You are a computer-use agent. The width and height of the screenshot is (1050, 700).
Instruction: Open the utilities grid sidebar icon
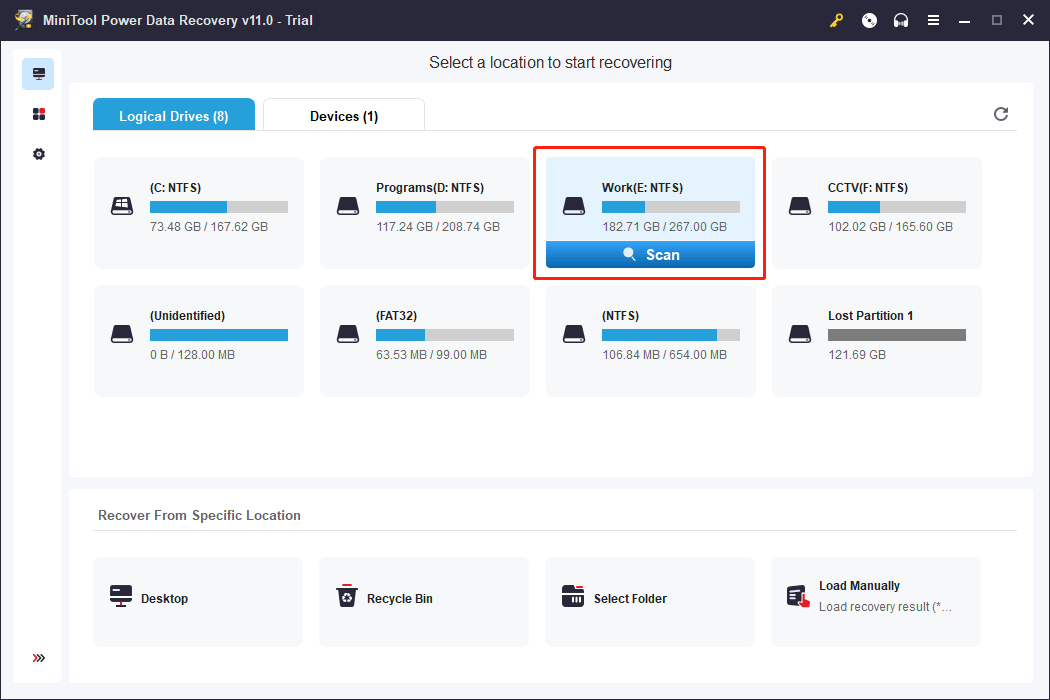point(39,114)
